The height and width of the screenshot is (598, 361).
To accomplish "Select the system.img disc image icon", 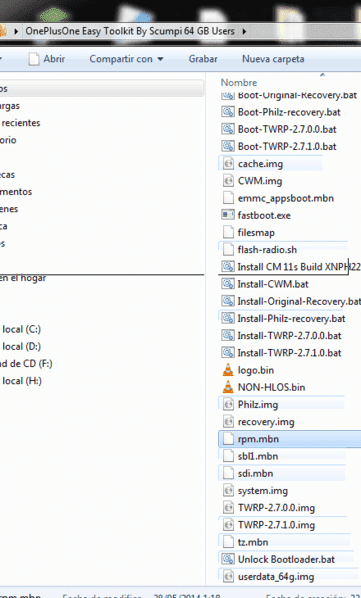I will (228, 490).
